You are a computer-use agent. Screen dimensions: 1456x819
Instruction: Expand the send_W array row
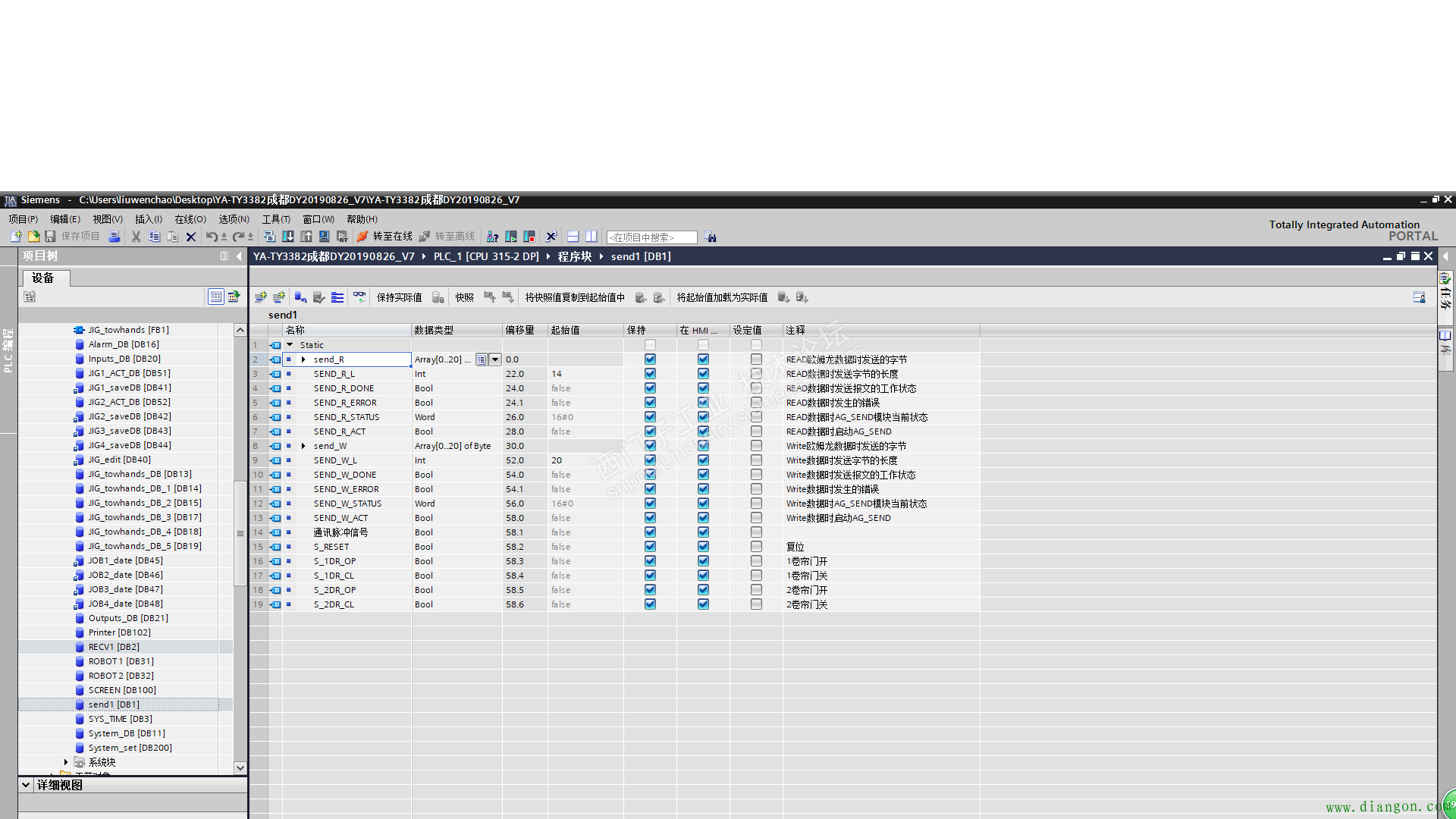[303, 446]
